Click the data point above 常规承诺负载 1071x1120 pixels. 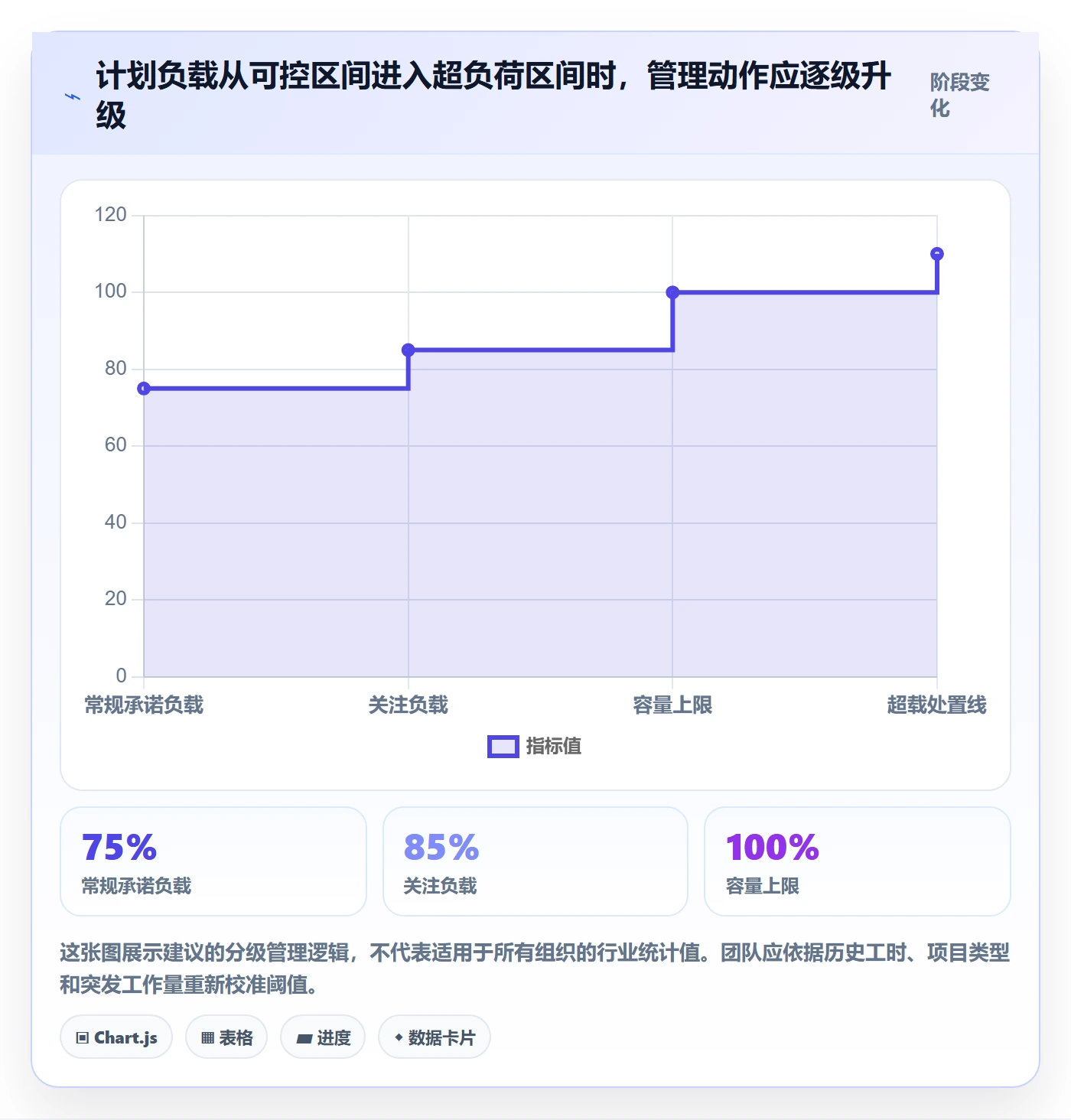point(144,389)
